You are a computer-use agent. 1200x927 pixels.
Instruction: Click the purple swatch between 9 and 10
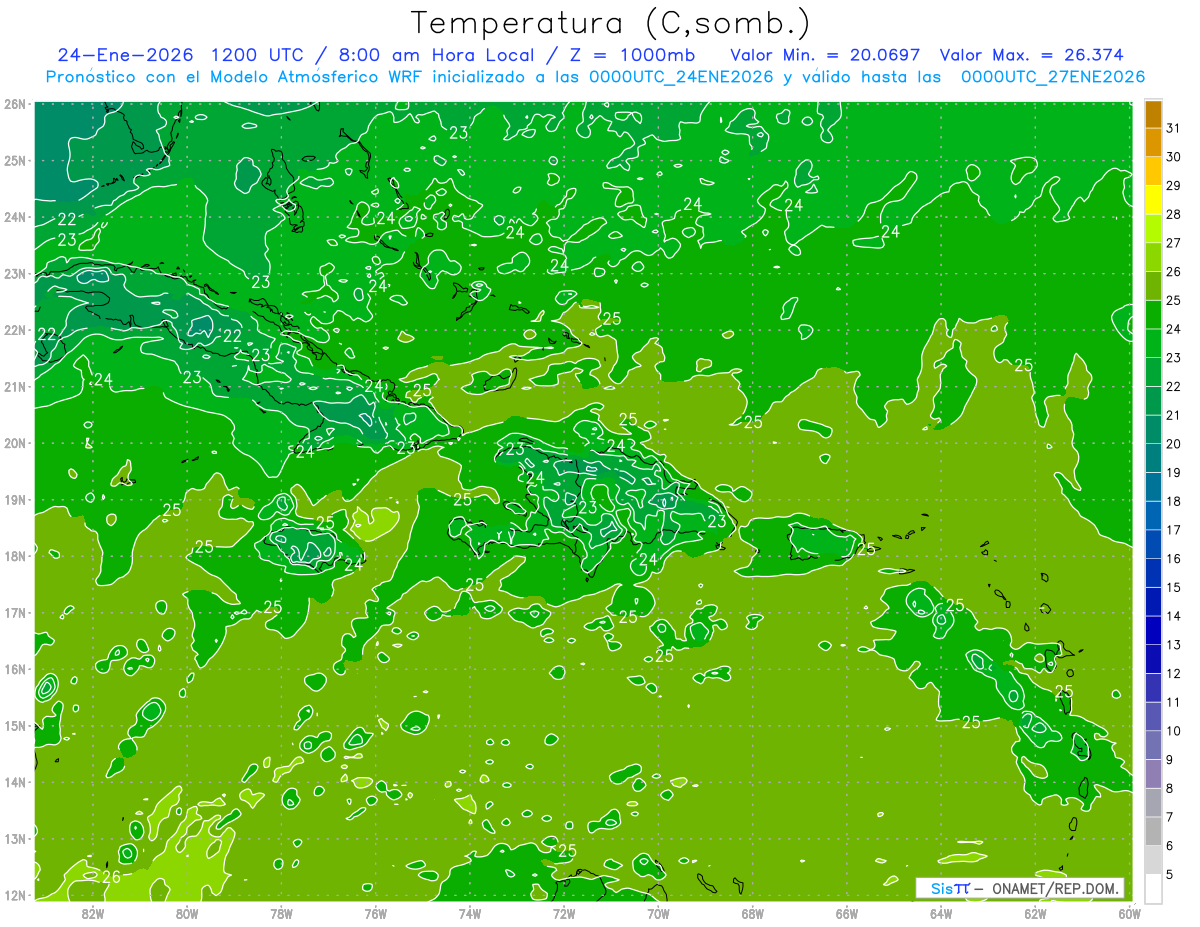(1153, 744)
